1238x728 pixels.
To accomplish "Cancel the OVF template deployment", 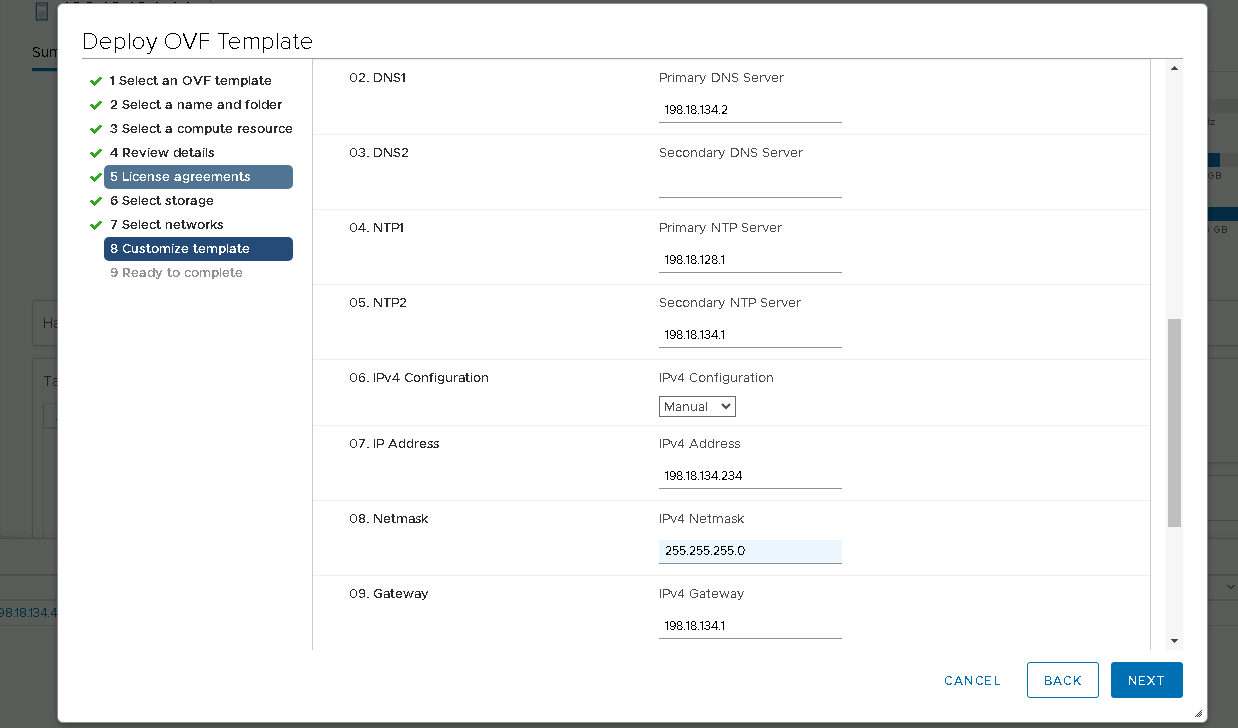I will click(x=972, y=680).
